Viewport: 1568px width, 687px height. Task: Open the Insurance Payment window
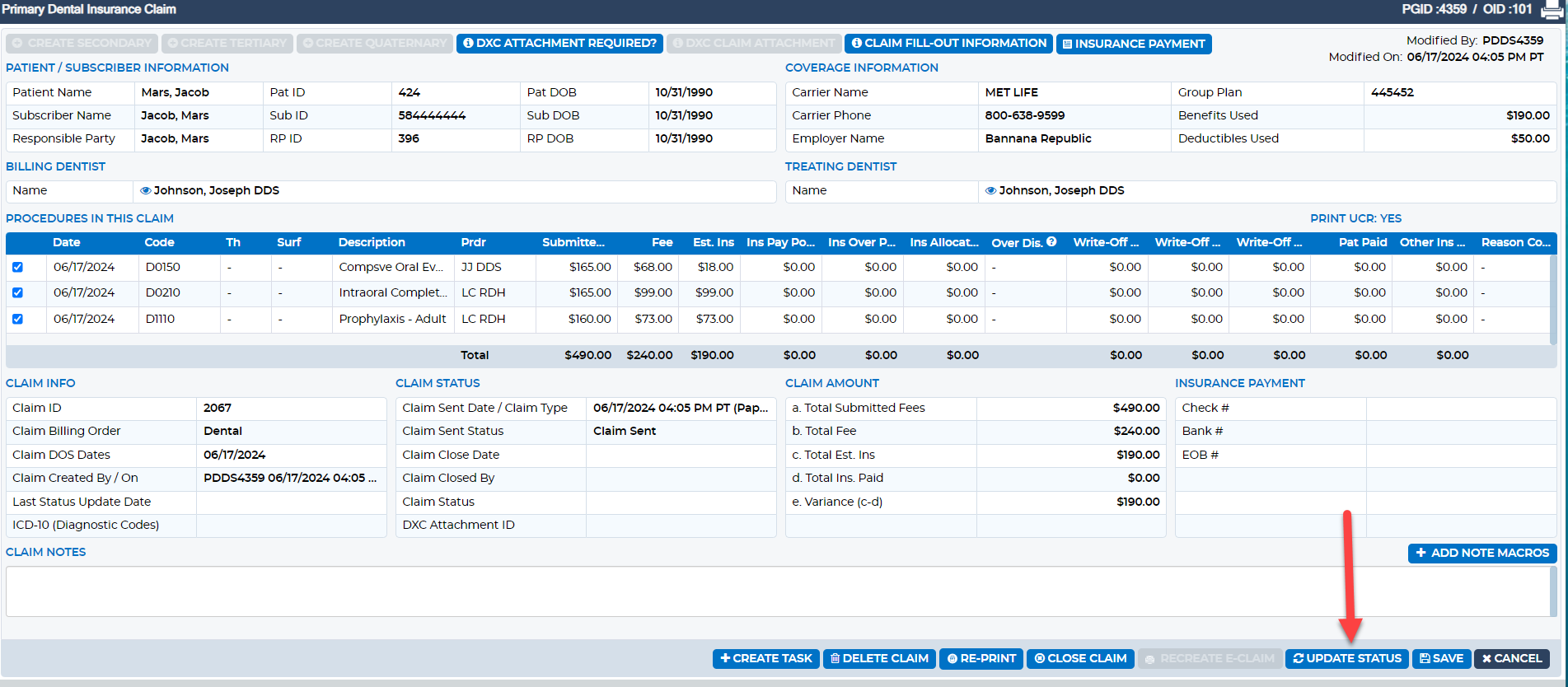(x=1134, y=44)
